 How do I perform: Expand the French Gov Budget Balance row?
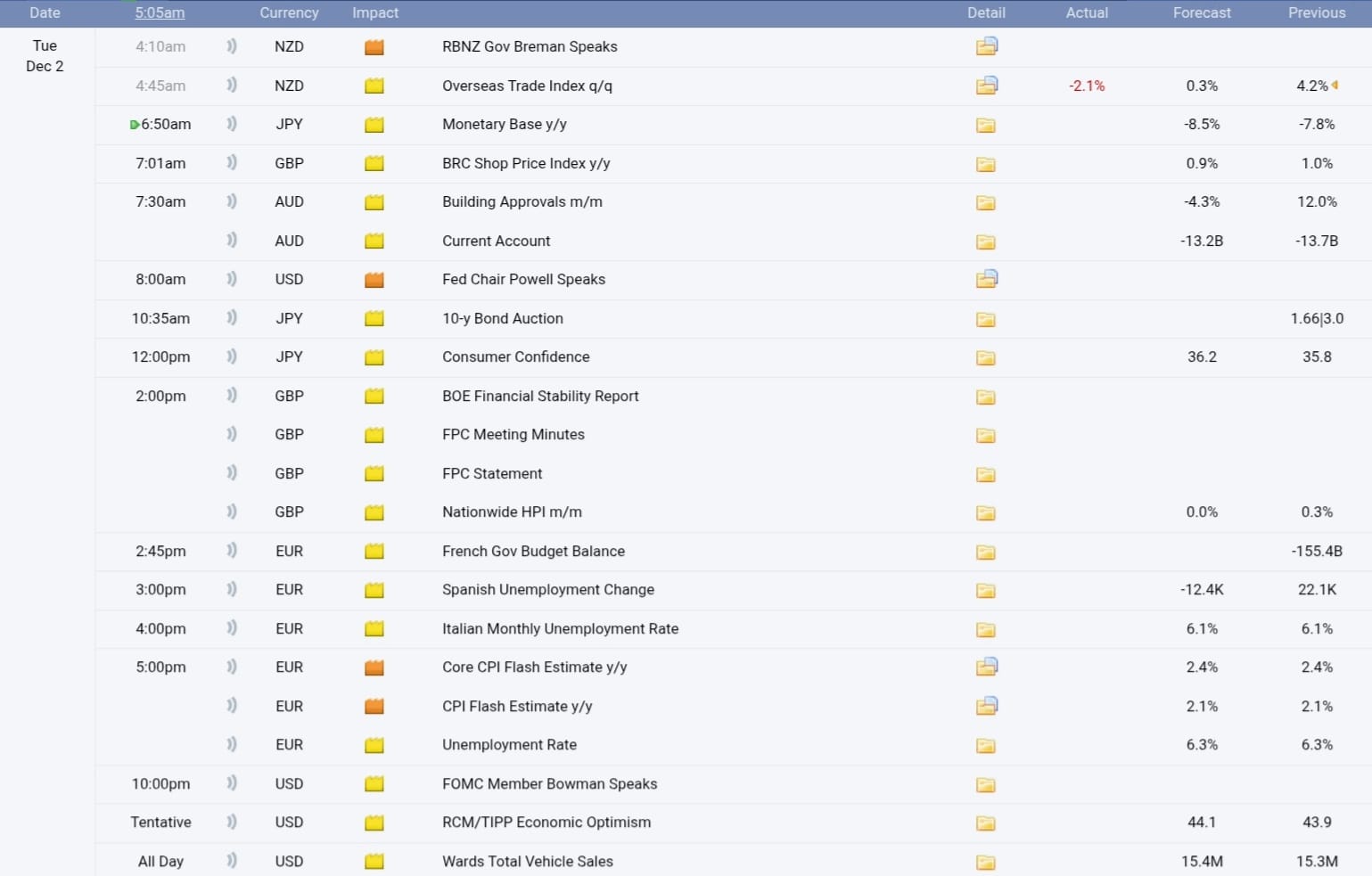[x=533, y=552]
